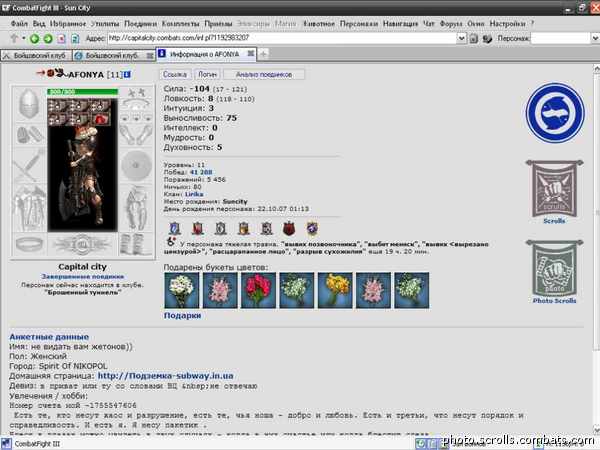
Task: Open the Избранное menu
Action: tap(68, 24)
